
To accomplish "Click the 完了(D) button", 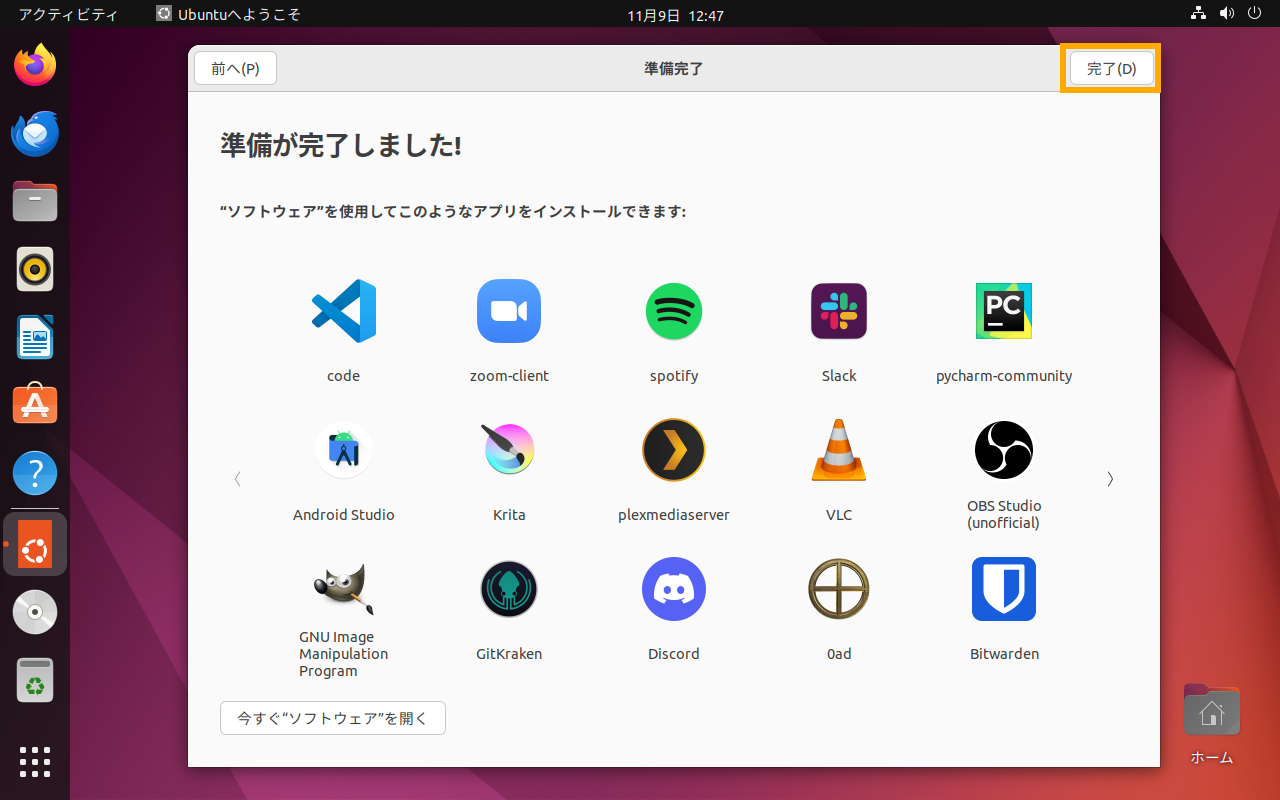I will click(1112, 68).
